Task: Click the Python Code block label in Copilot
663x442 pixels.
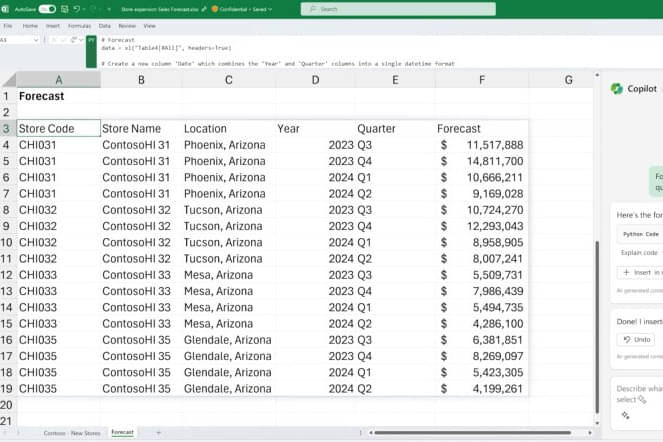Action: pyautogui.click(x=641, y=234)
